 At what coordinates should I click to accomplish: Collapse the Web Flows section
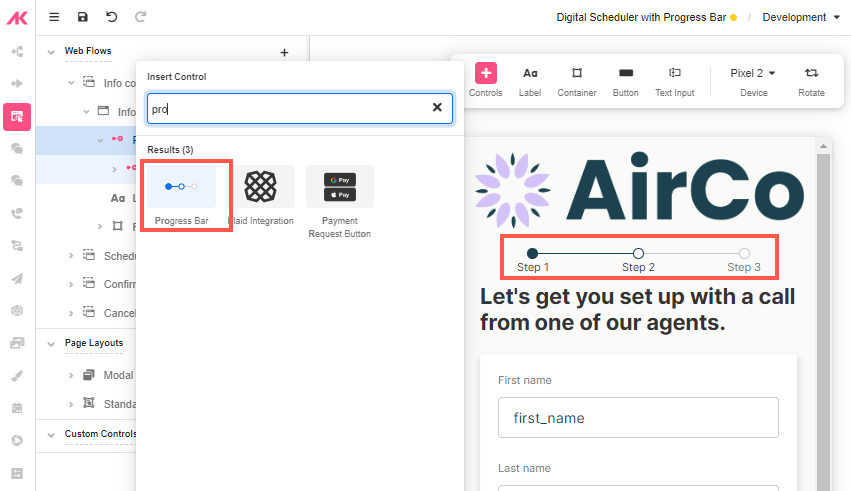coord(51,52)
